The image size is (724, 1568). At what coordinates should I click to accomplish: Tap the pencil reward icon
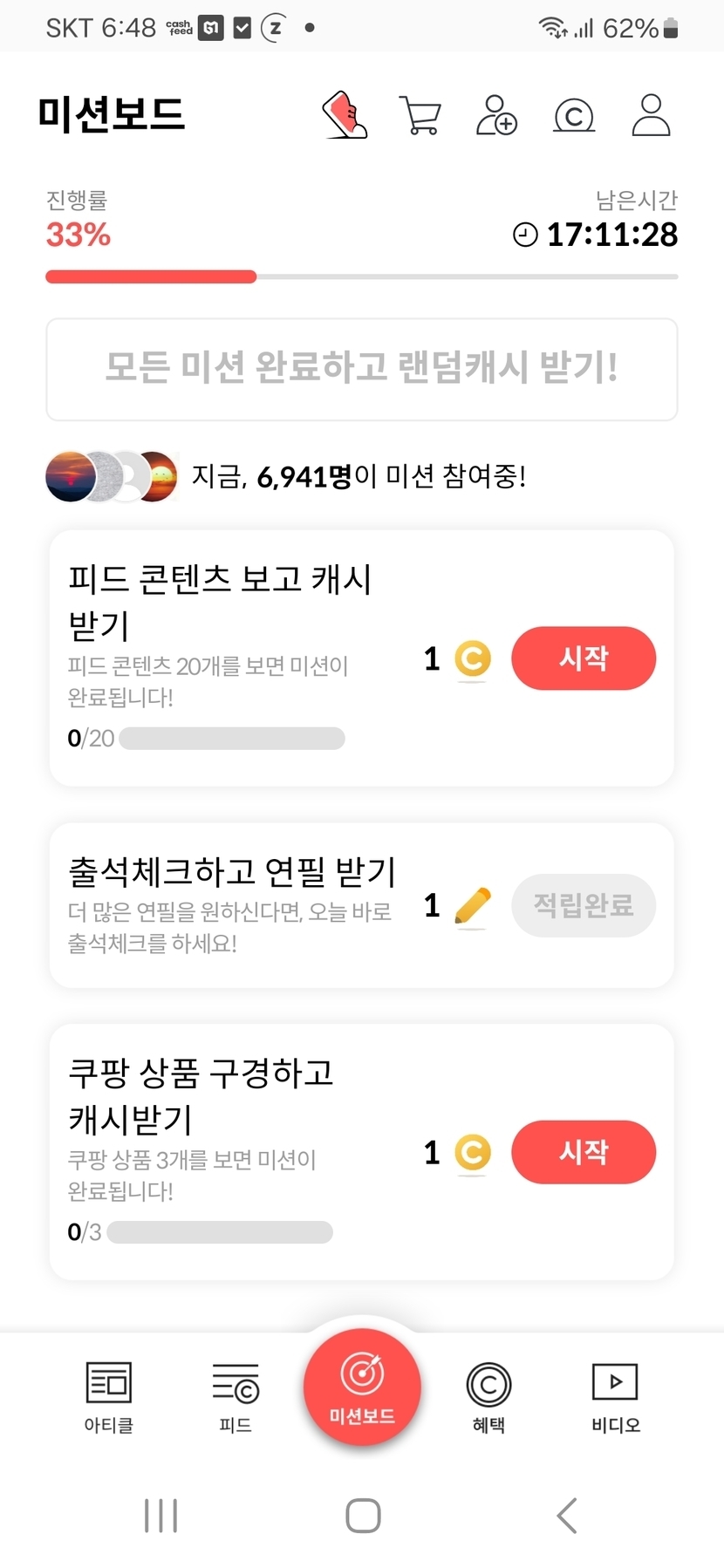[473, 906]
